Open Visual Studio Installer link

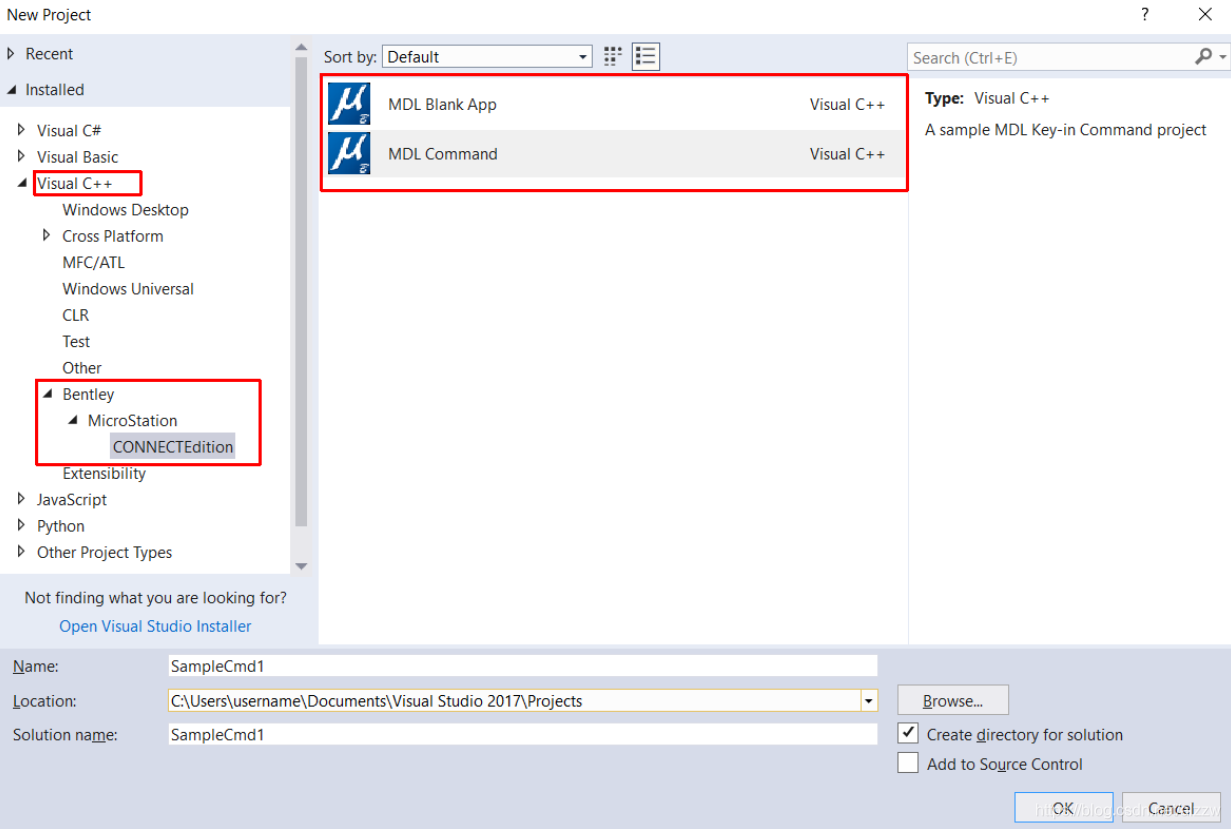155,626
